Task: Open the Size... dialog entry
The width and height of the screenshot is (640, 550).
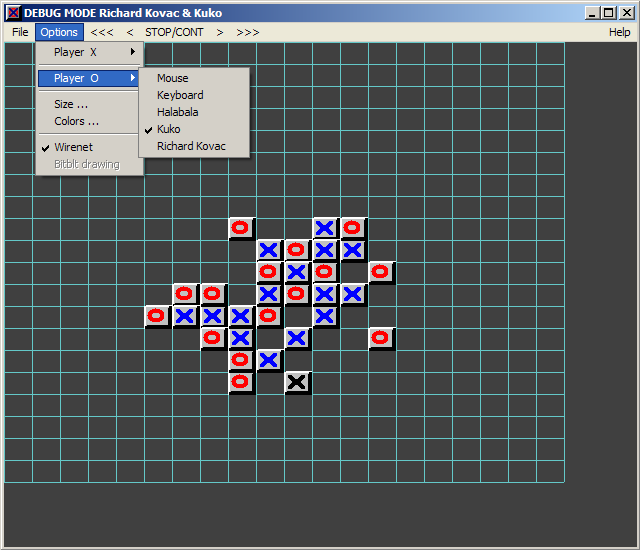Action: pyautogui.click(x=71, y=104)
